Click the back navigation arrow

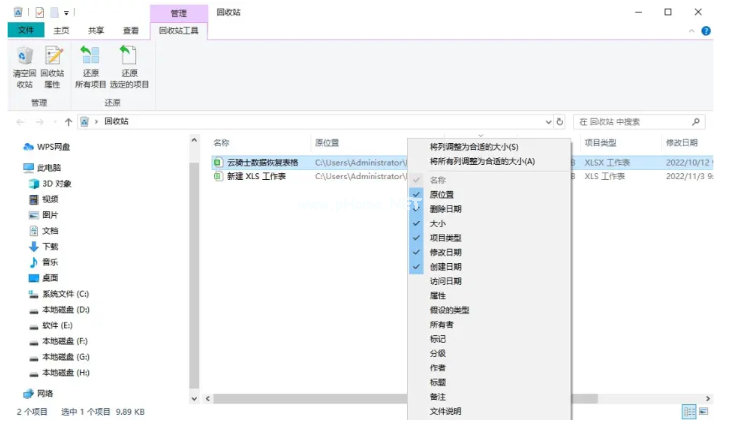pos(20,122)
